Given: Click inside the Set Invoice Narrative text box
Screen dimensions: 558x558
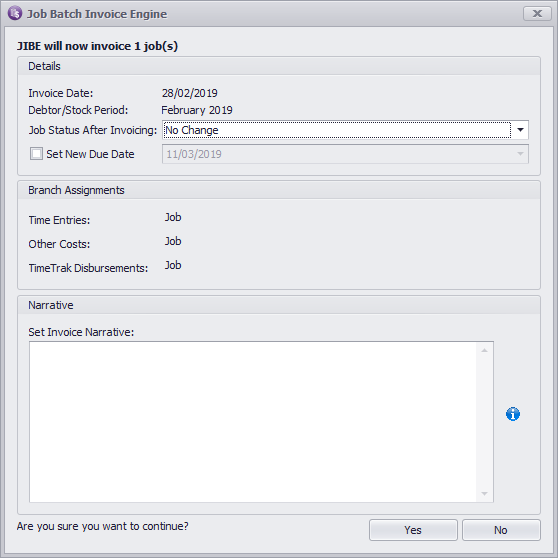Looking at the screenshot, I should coord(253,422).
